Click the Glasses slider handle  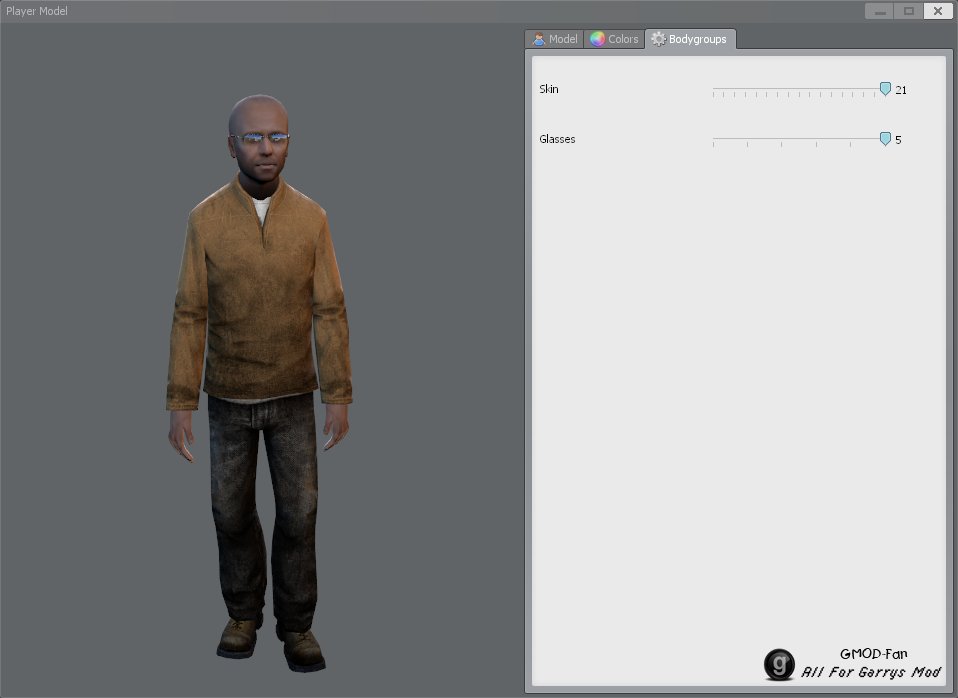tap(885, 139)
